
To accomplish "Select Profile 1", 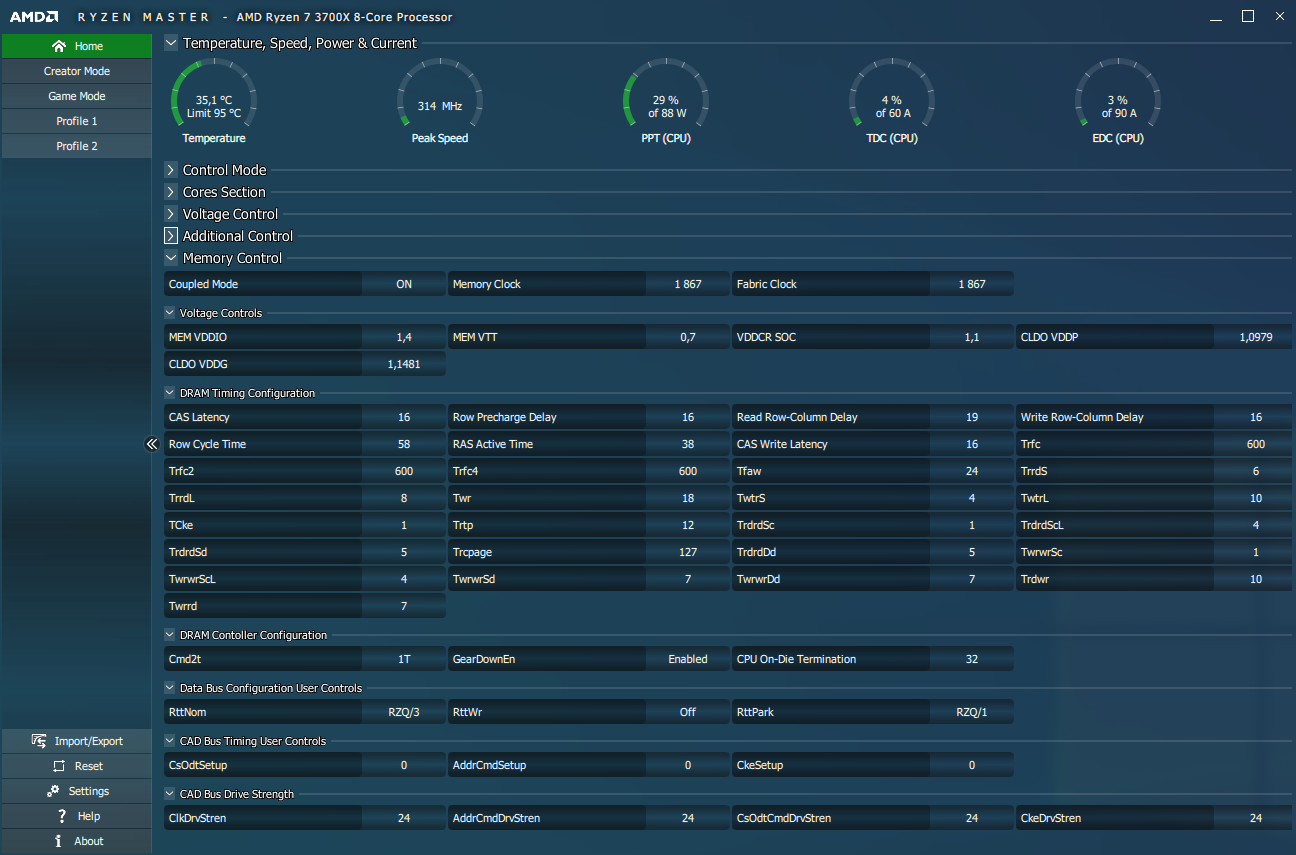I will click(77, 121).
